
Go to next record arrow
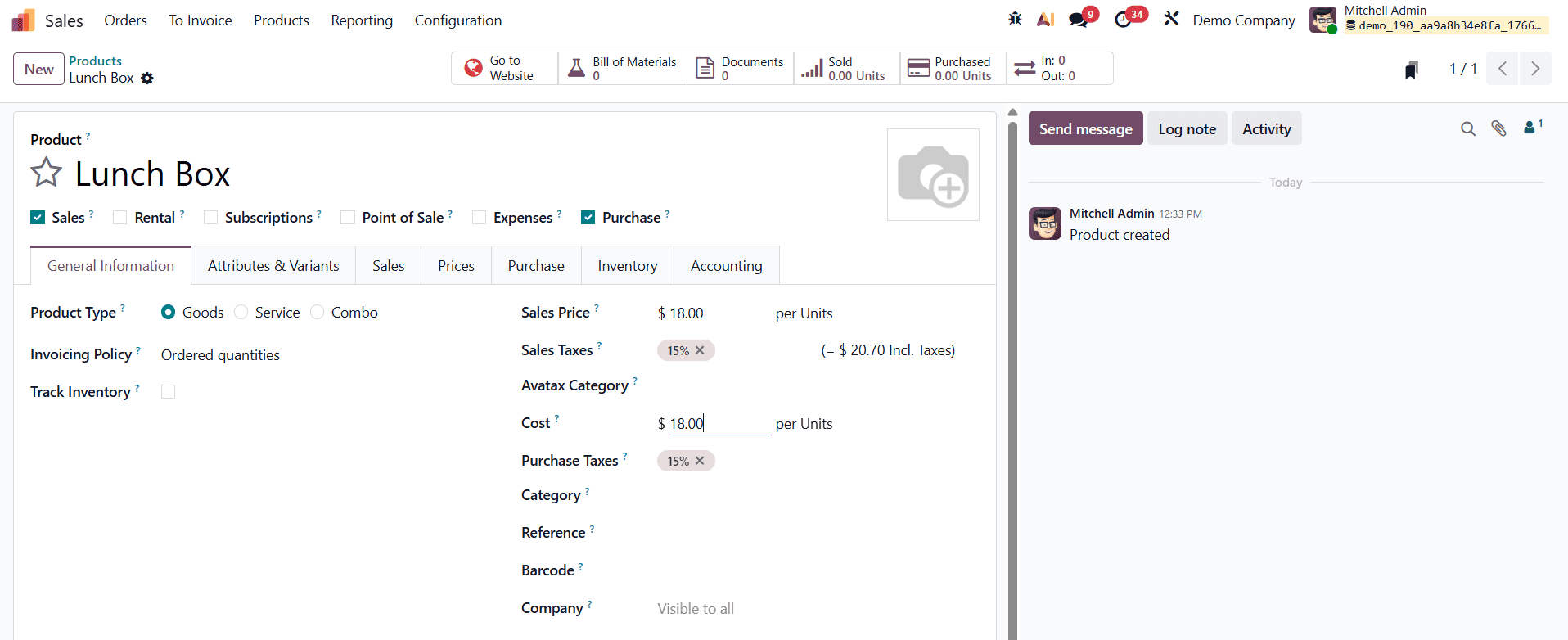click(x=1535, y=69)
